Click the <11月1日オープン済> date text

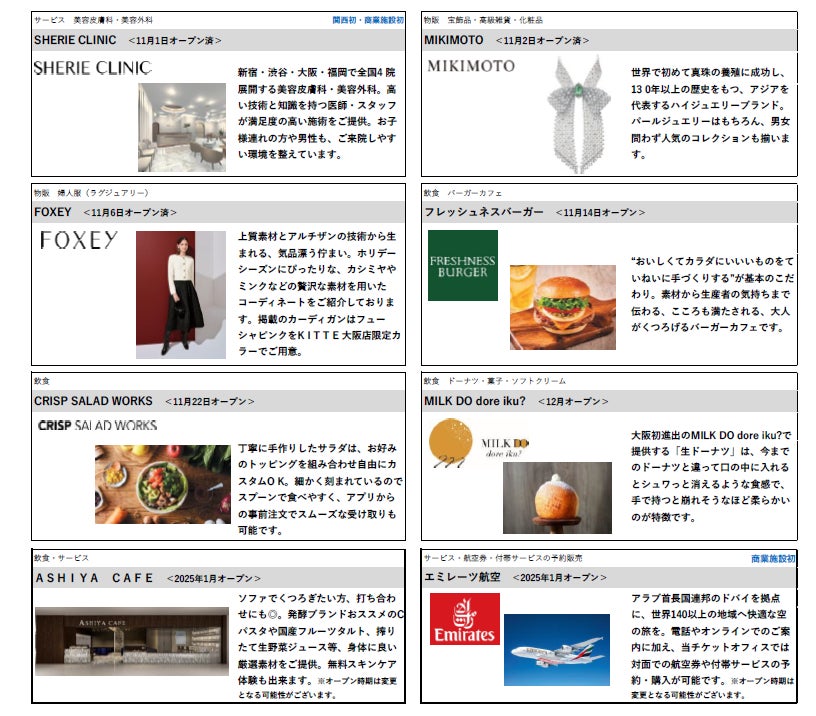(x=175, y=41)
